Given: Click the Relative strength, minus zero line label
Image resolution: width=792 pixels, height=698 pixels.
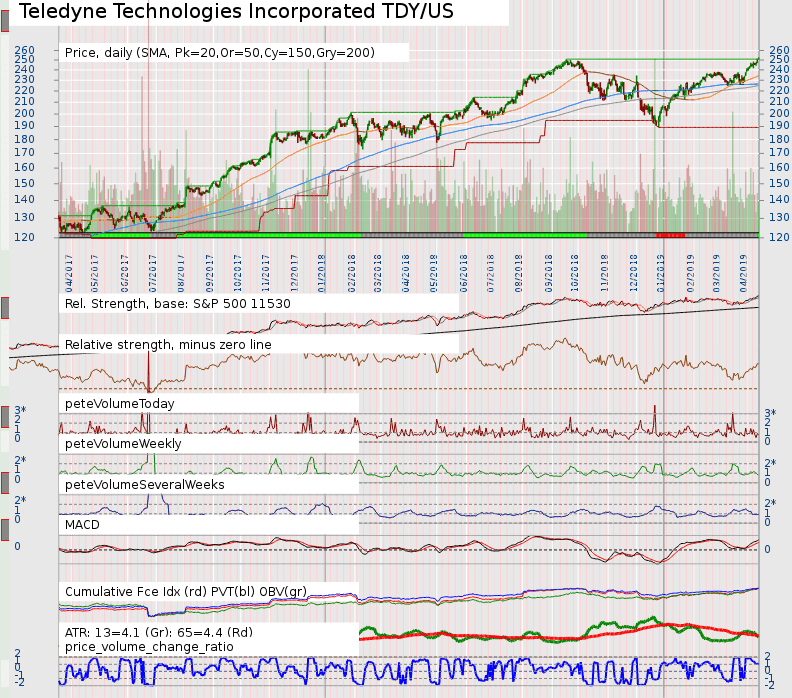Looking at the screenshot, I should (168, 344).
